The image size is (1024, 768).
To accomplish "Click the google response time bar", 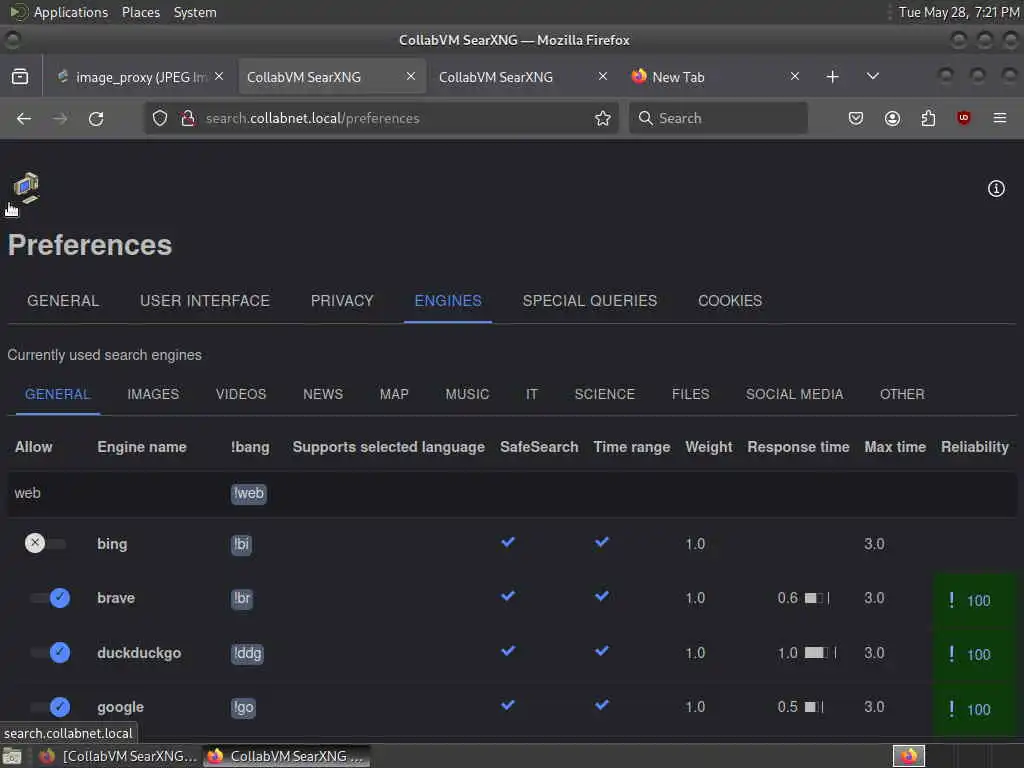I will pyautogui.click(x=814, y=707).
